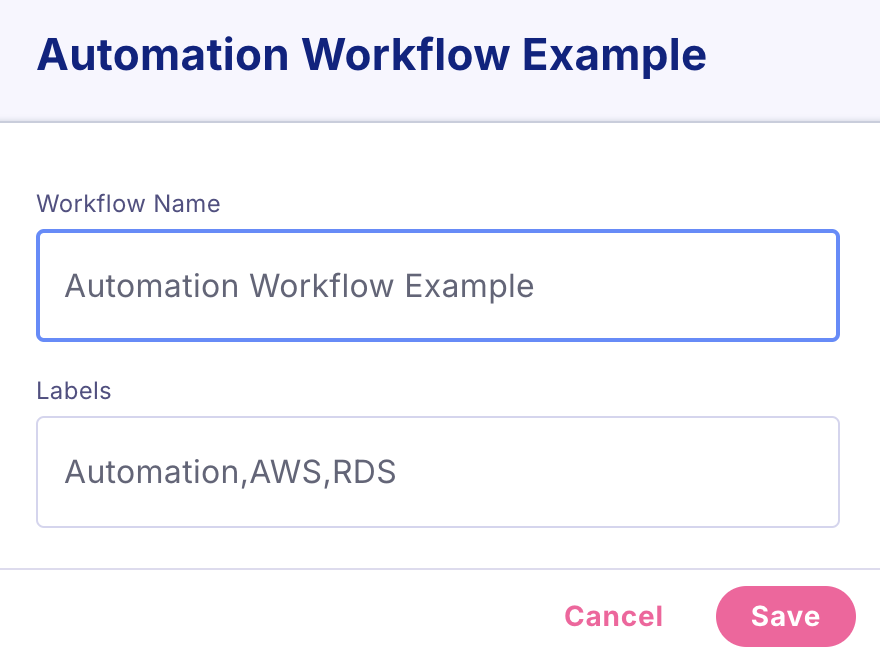
Task: Place cursor on RDS in Labels field
Action: click(363, 472)
